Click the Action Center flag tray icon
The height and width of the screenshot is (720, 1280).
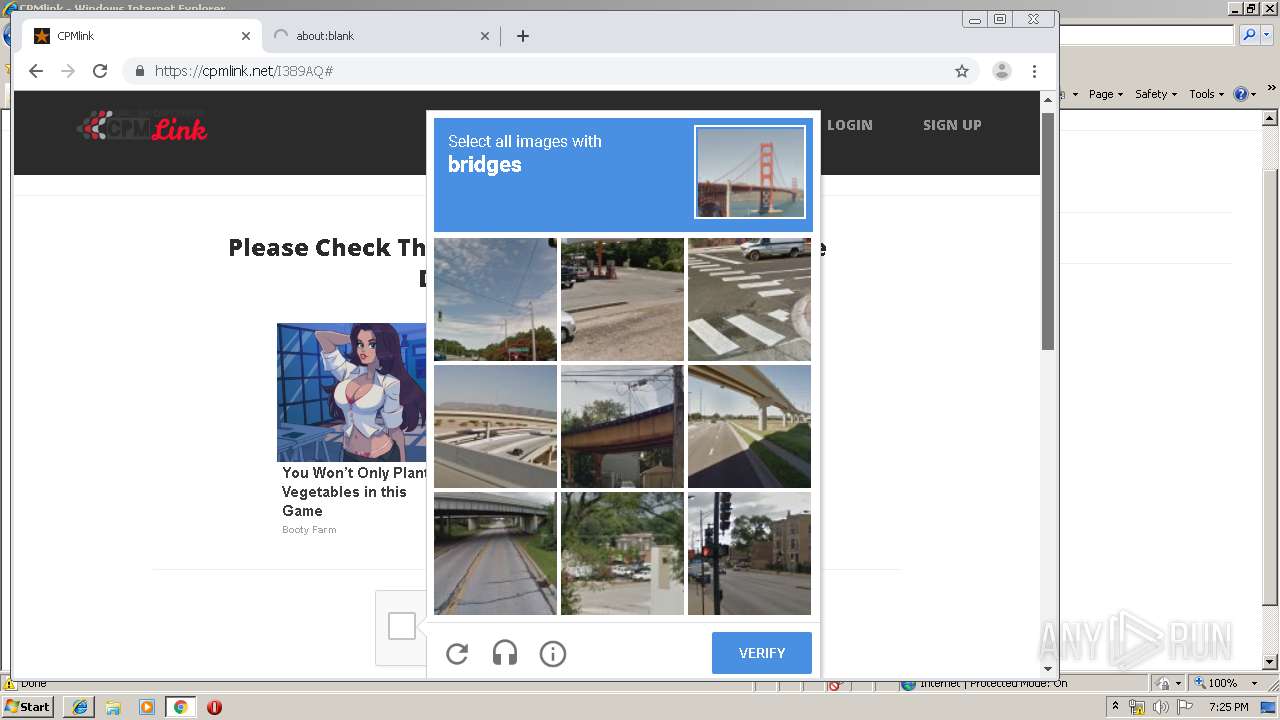(x=1185, y=707)
